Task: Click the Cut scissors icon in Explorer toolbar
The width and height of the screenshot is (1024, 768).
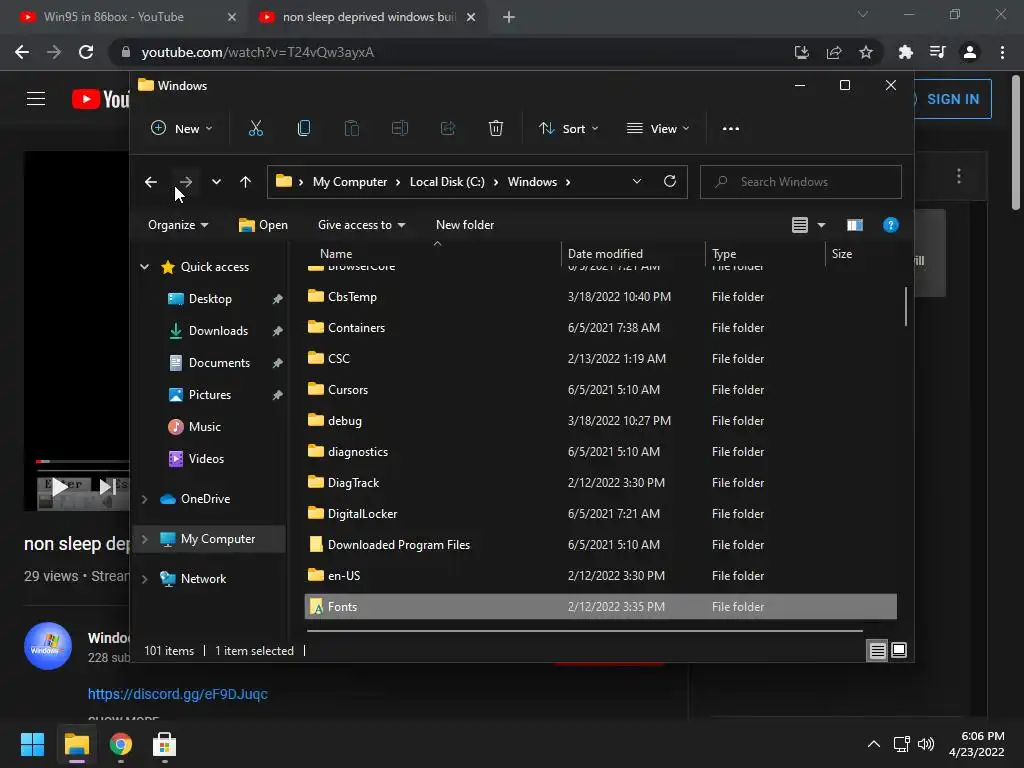Action: [255, 129]
